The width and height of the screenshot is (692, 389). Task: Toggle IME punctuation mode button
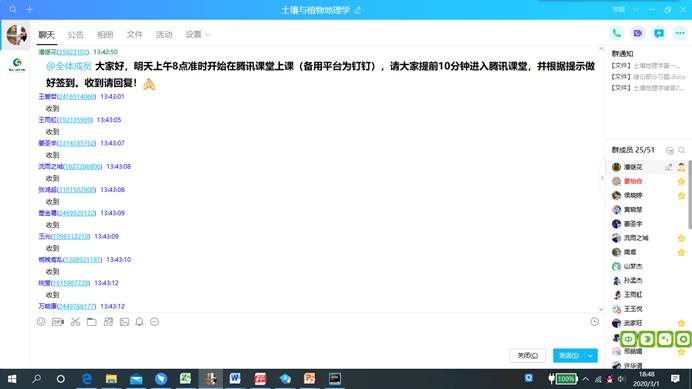tap(665, 339)
